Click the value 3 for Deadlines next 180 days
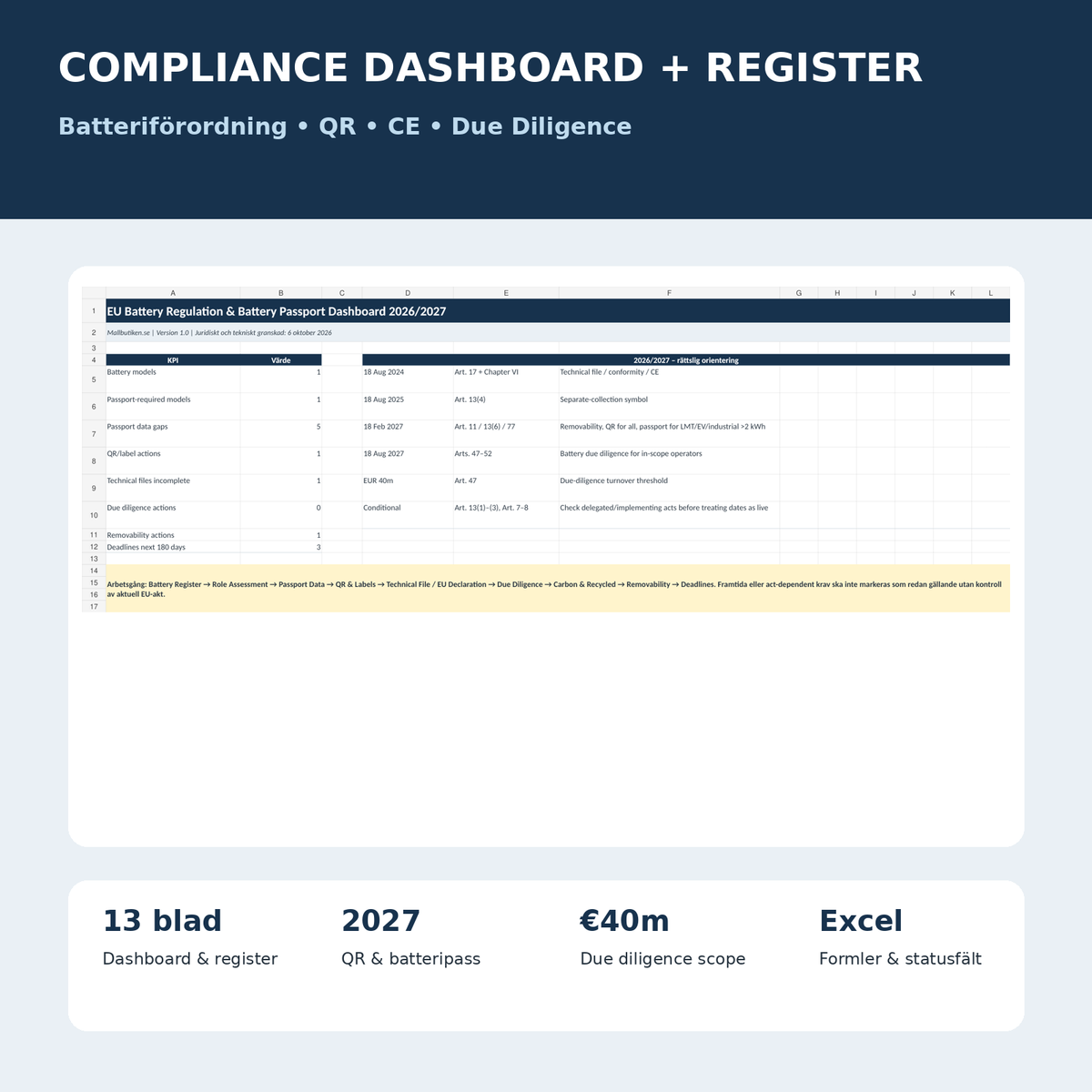1092x1092 pixels. click(281, 547)
